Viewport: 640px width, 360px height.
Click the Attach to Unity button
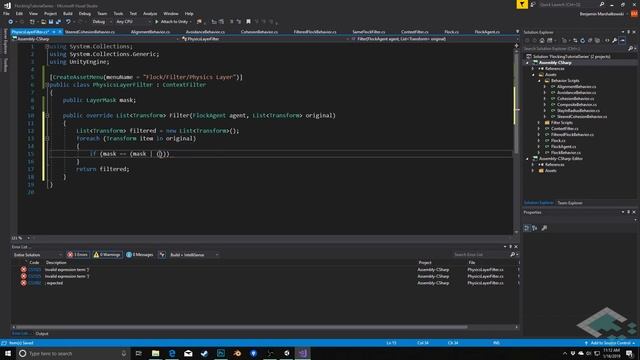pyautogui.click(x=171, y=22)
